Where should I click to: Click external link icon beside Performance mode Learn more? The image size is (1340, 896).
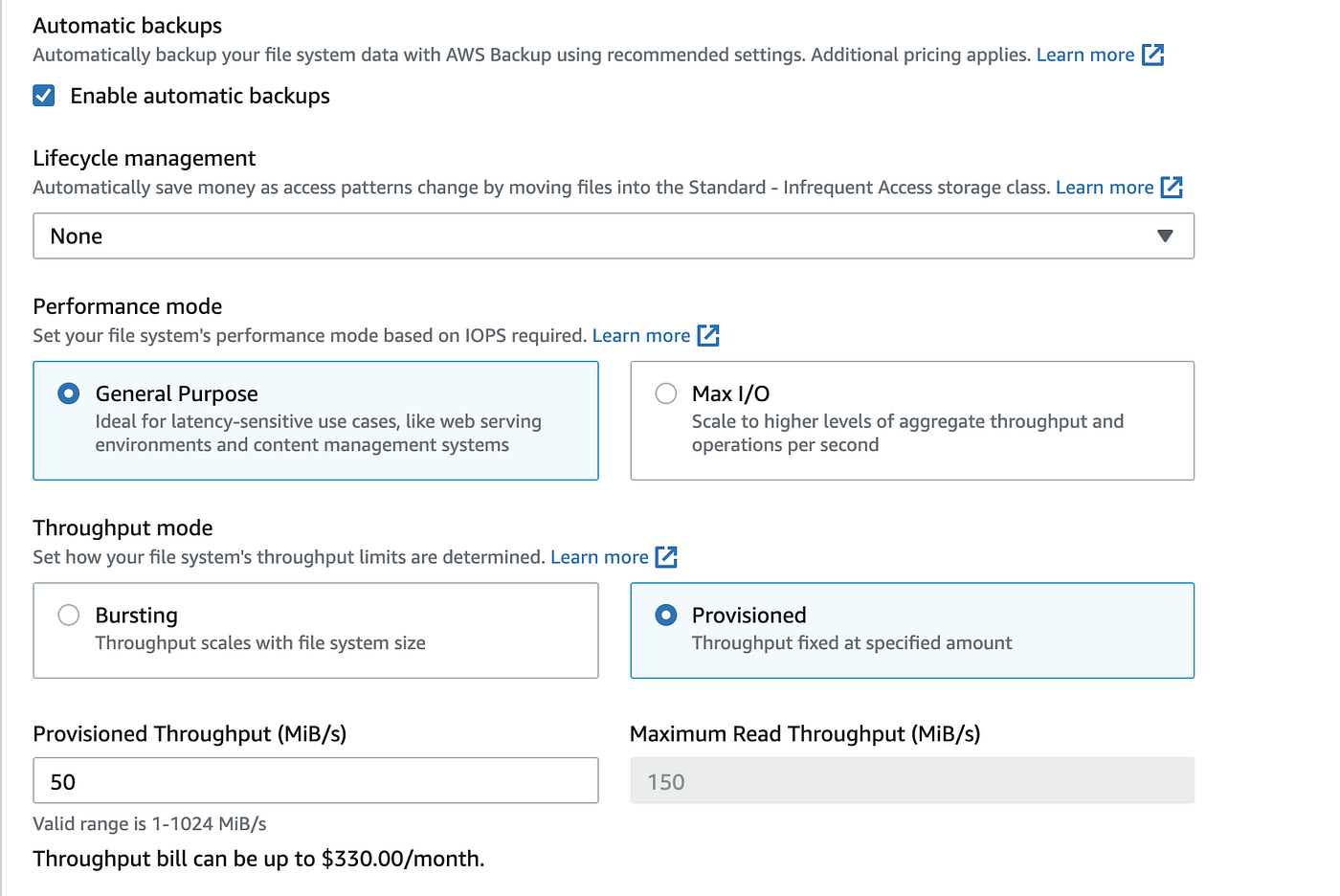click(x=708, y=336)
